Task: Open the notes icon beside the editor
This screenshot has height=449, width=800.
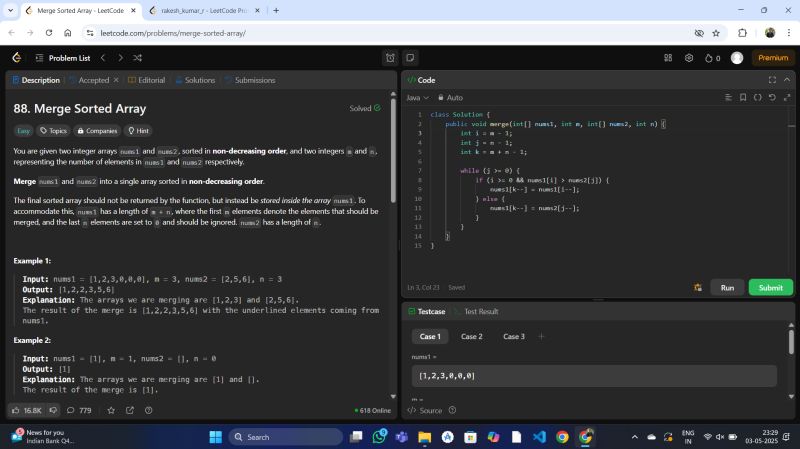Action: tap(411, 58)
